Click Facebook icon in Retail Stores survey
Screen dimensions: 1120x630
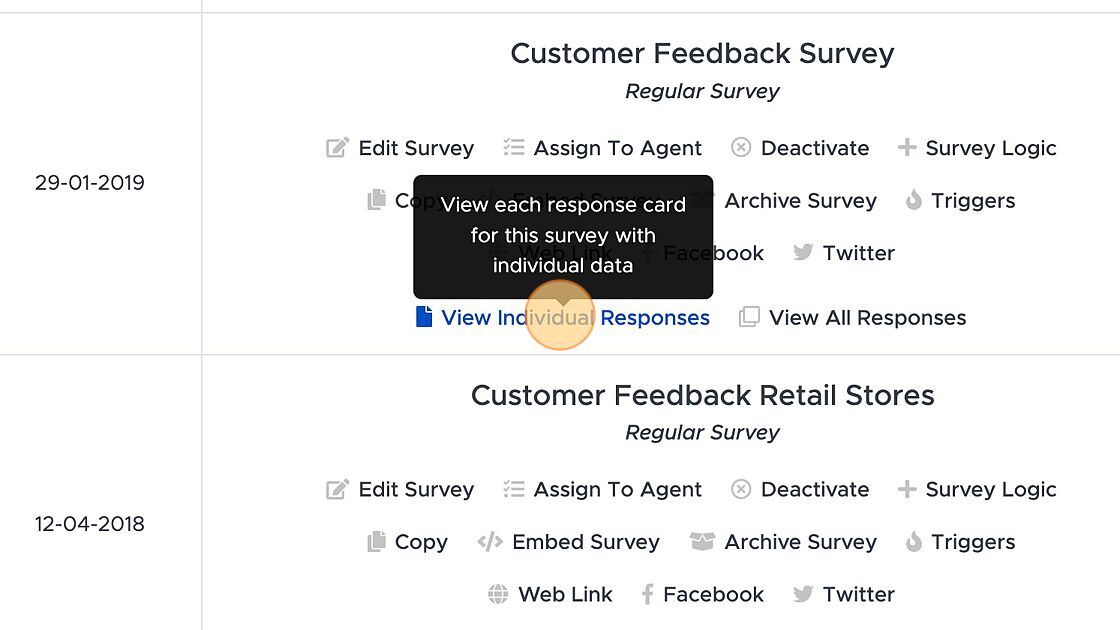[x=647, y=594]
